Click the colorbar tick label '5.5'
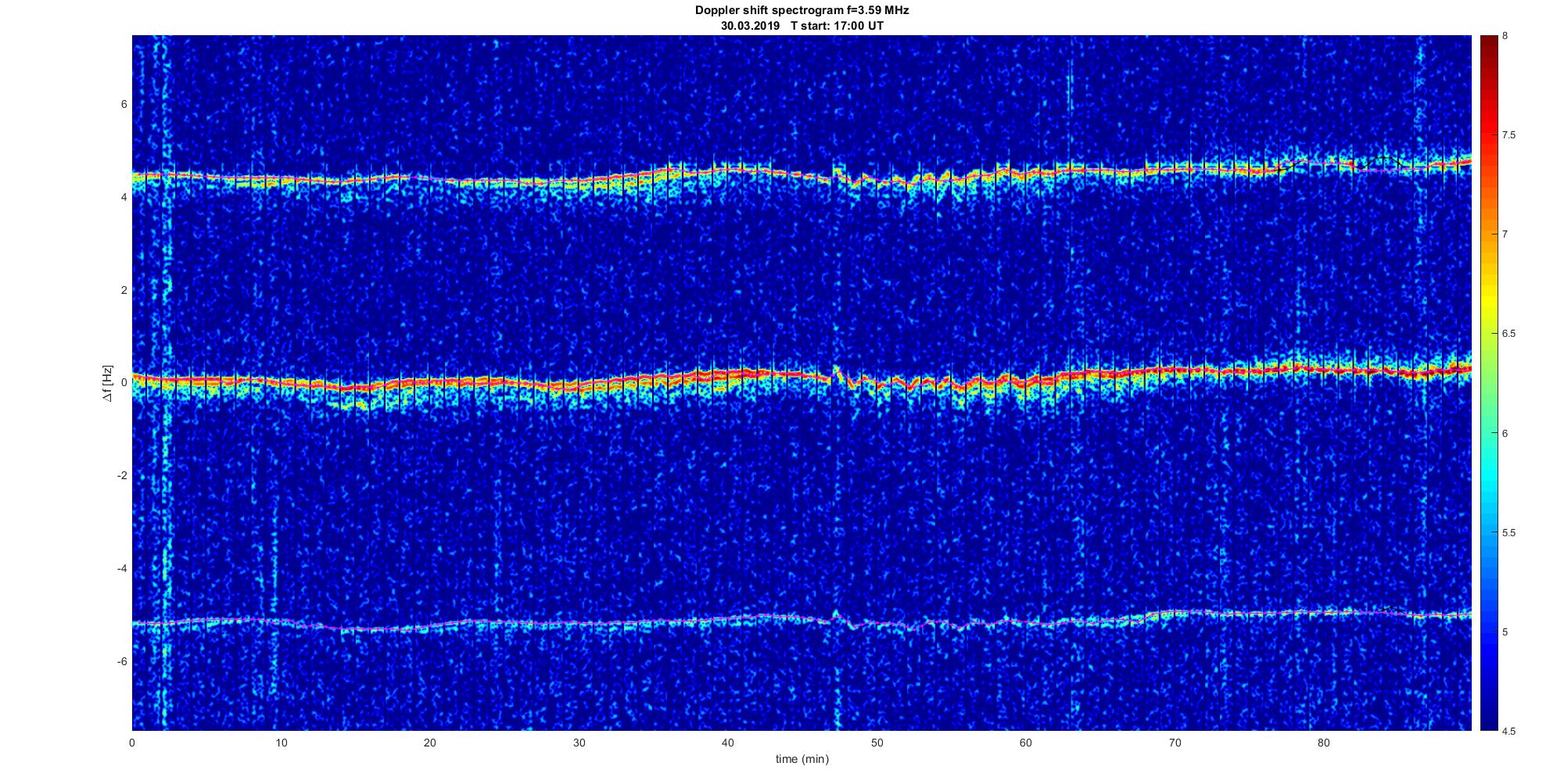 pyautogui.click(x=1508, y=533)
